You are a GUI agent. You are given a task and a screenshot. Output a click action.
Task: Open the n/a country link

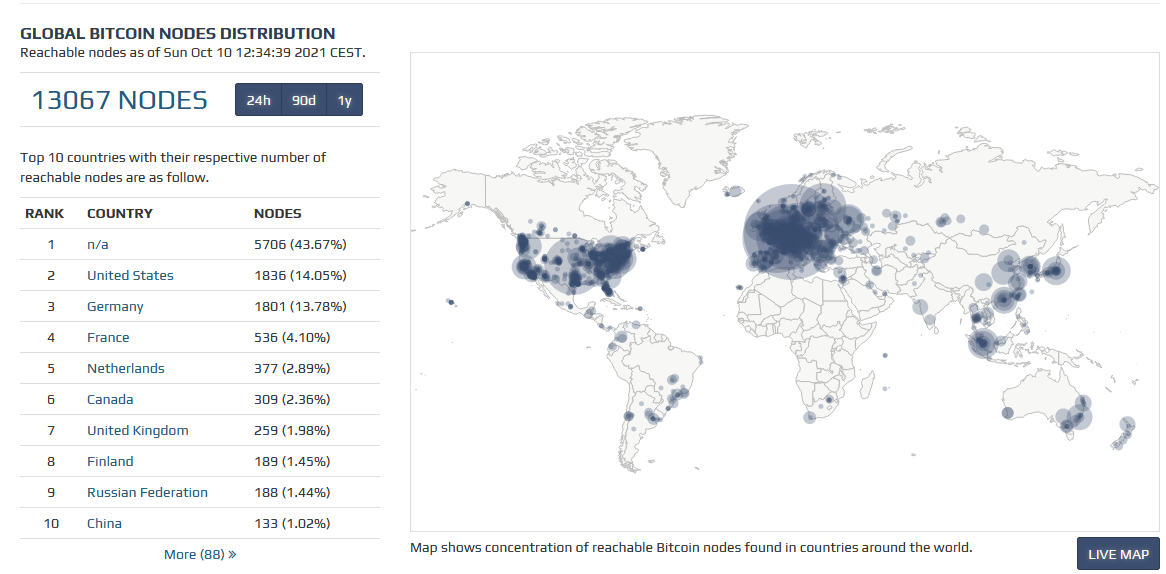click(97, 244)
